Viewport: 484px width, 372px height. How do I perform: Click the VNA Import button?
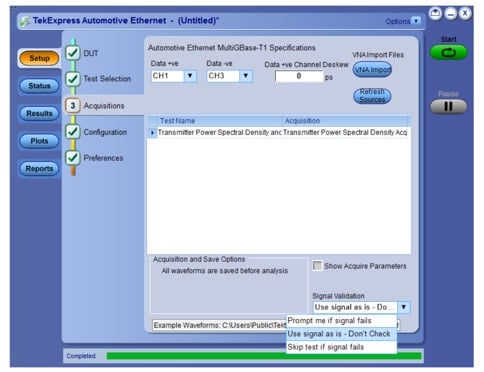[372, 70]
